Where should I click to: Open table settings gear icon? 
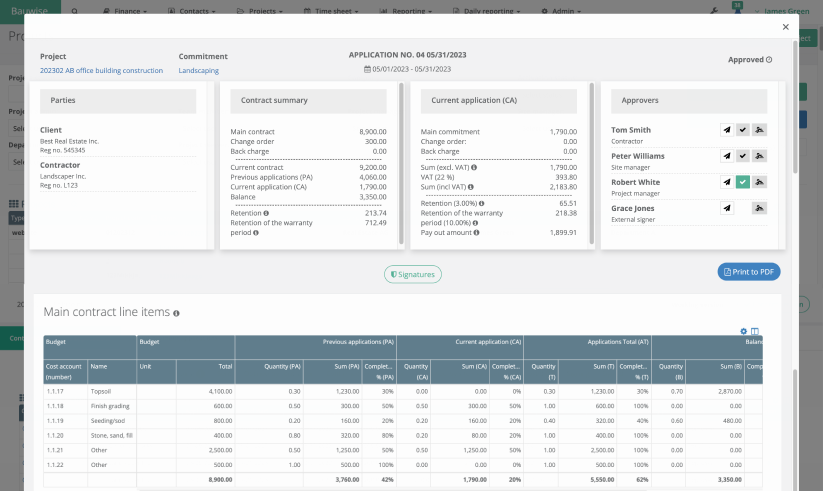[x=743, y=331]
